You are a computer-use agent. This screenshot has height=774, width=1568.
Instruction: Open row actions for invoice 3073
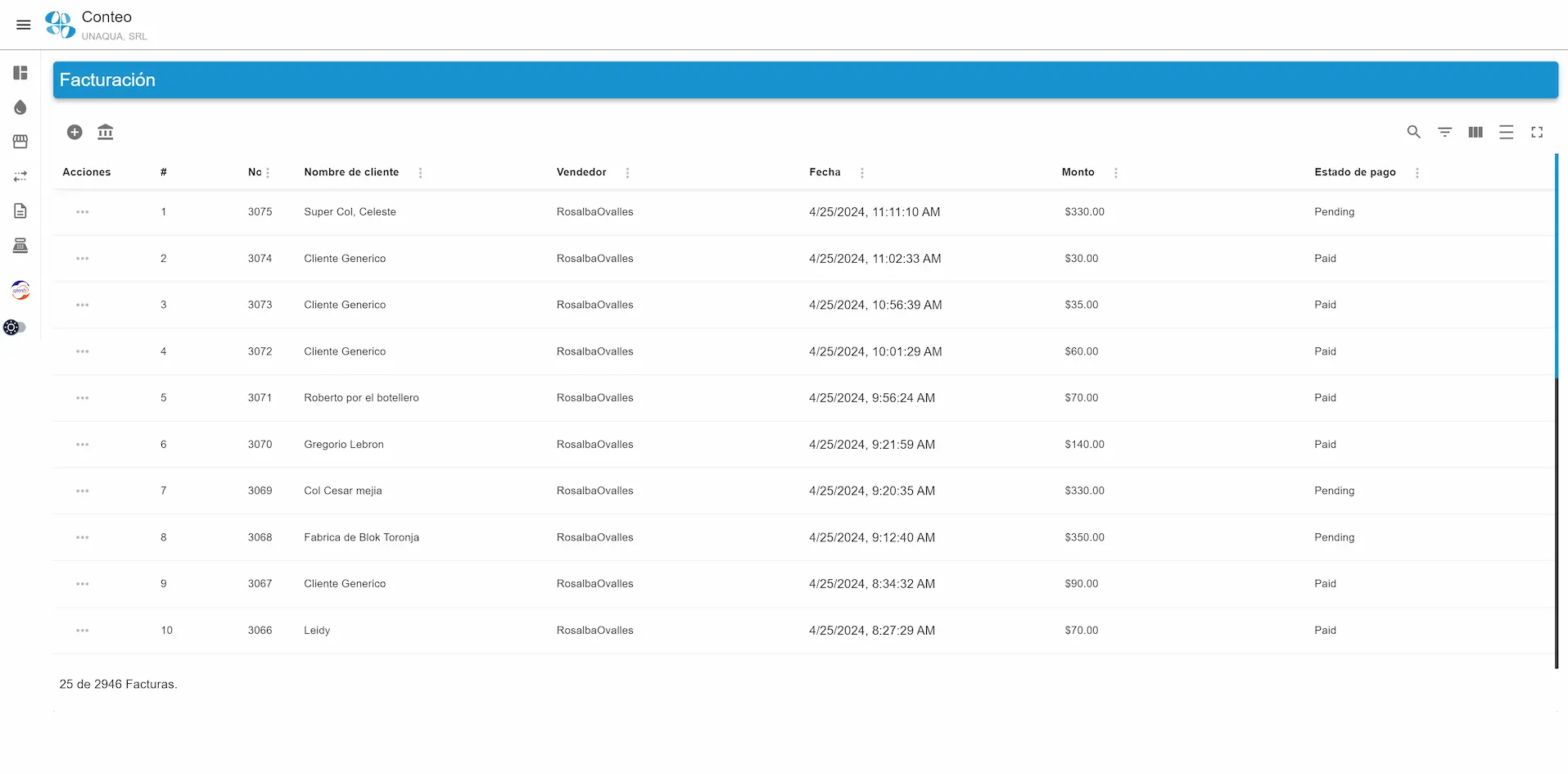tap(83, 305)
